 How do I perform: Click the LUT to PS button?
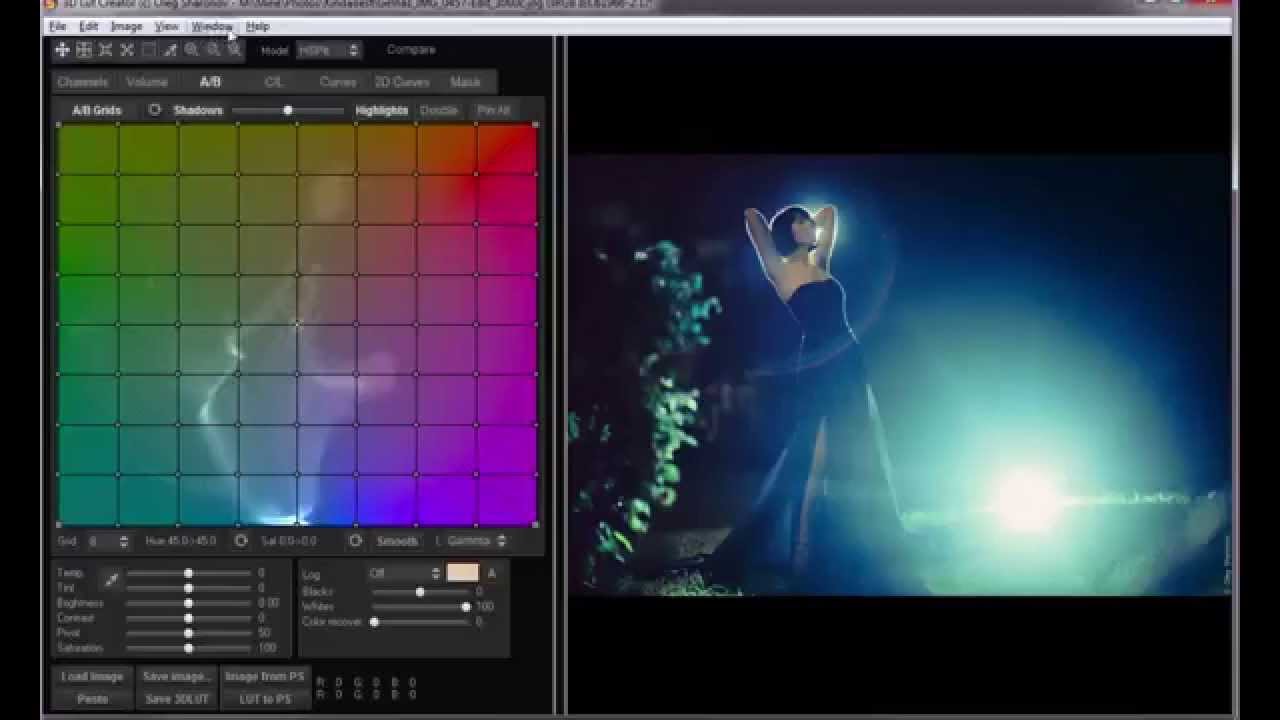pyautogui.click(x=265, y=699)
